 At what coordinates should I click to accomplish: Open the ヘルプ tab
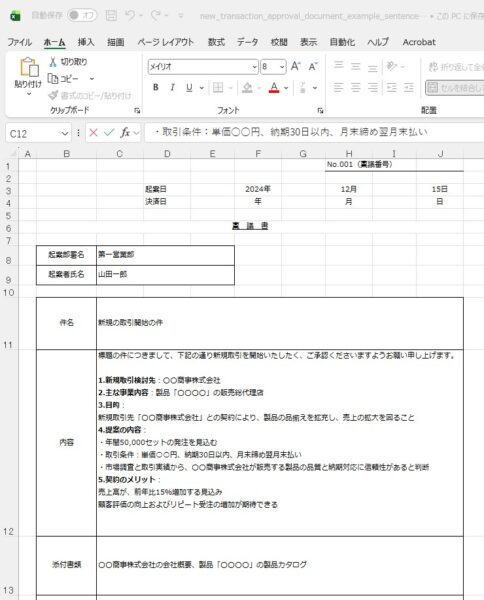pyautogui.click(x=378, y=42)
